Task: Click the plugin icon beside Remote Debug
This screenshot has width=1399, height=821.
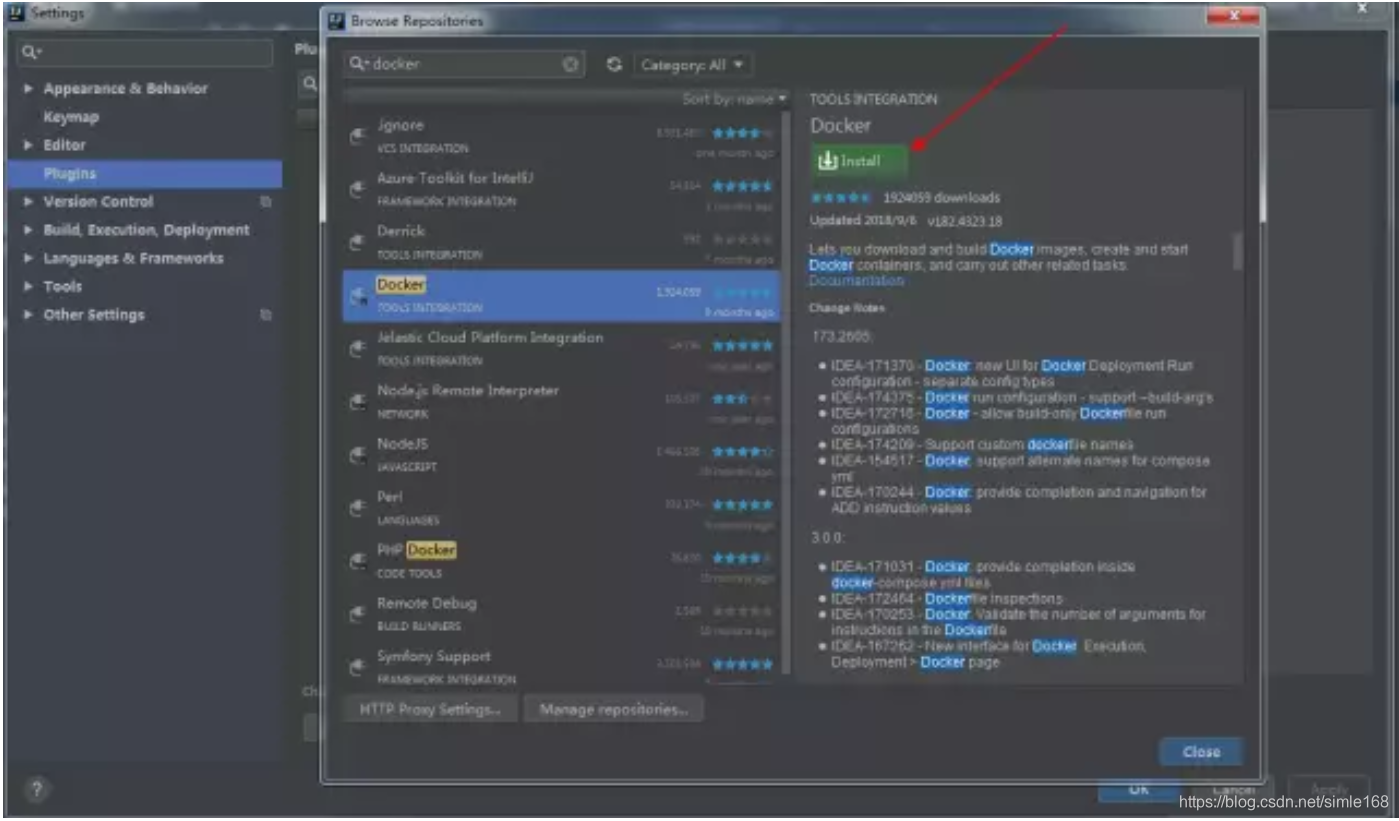Action: 357,614
